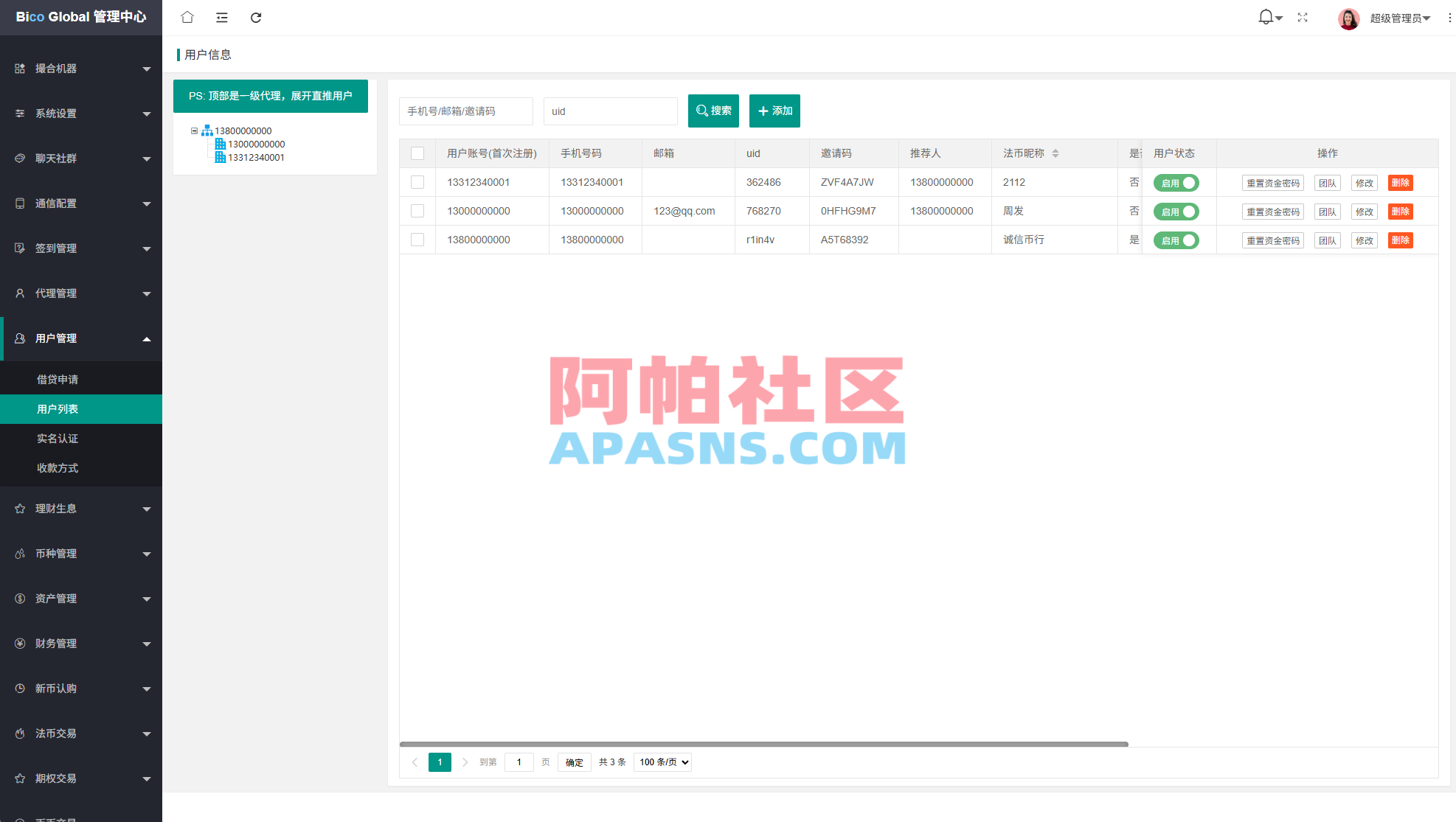The image size is (1456, 822).
Task: Click the 手机号/邮箱/邀请码 search input
Action: (x=465, y=111)
